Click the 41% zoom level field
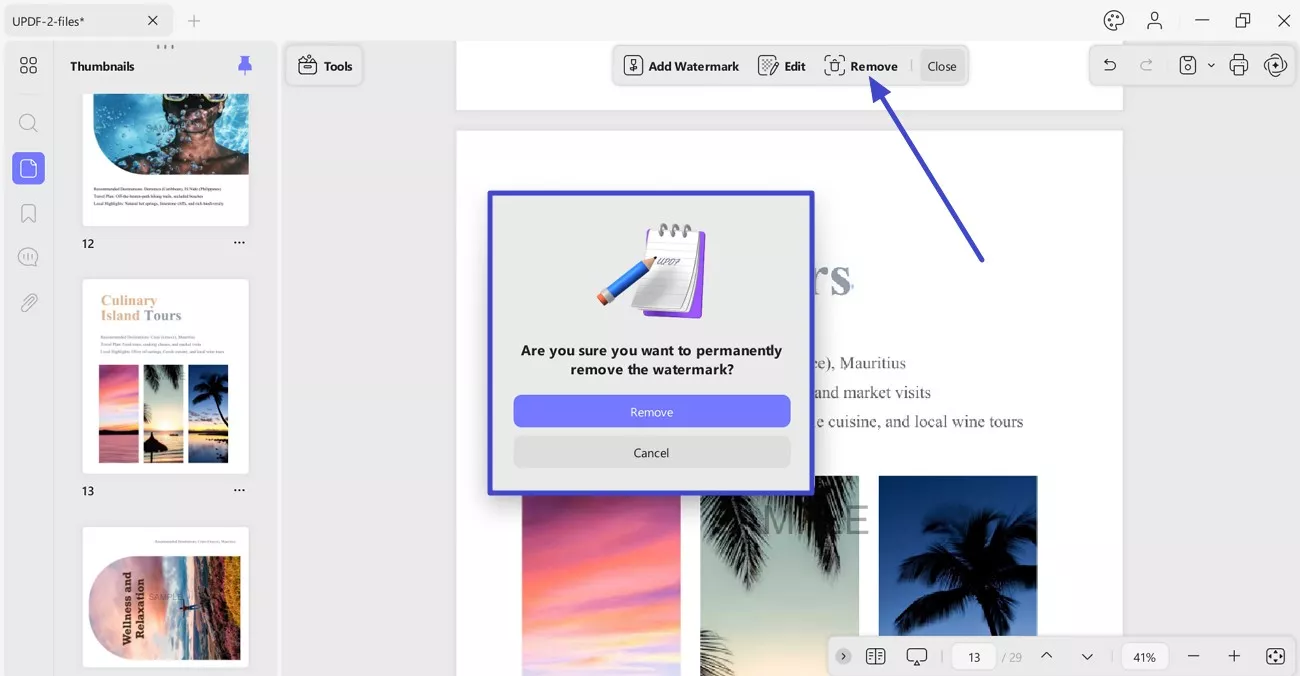Screen dimensions: 1300x676 pyautogui.click(x=1145, y=657)
